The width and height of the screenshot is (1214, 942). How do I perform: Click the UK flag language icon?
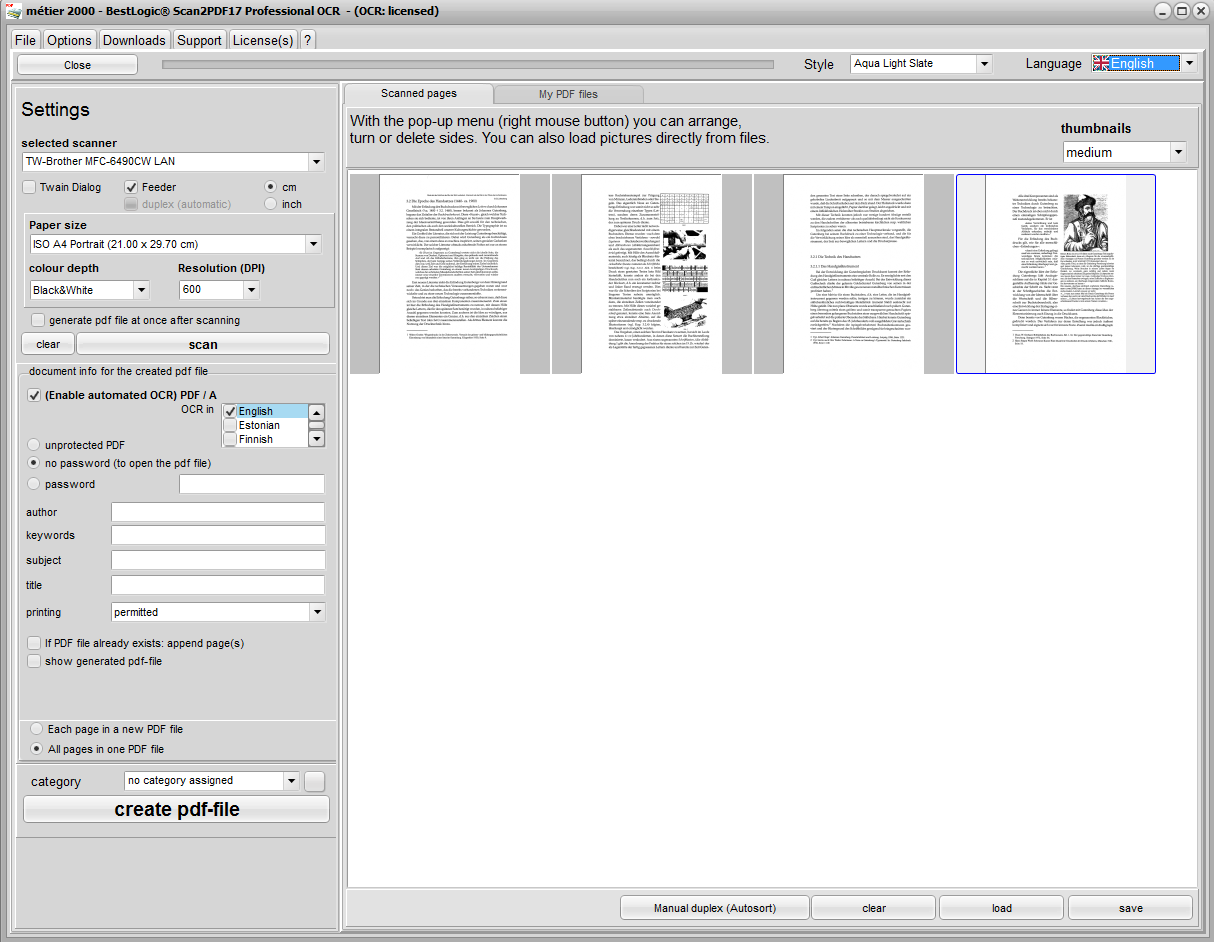(x=1101, y=63)
